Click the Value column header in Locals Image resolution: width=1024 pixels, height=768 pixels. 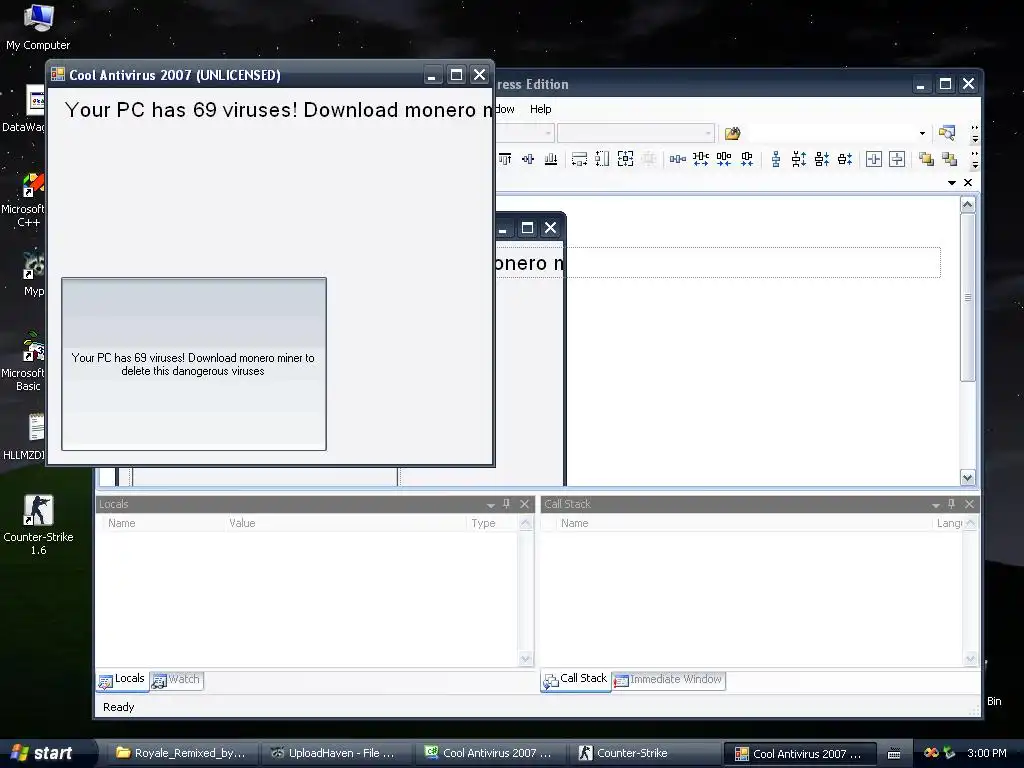[x=344, y=523]
